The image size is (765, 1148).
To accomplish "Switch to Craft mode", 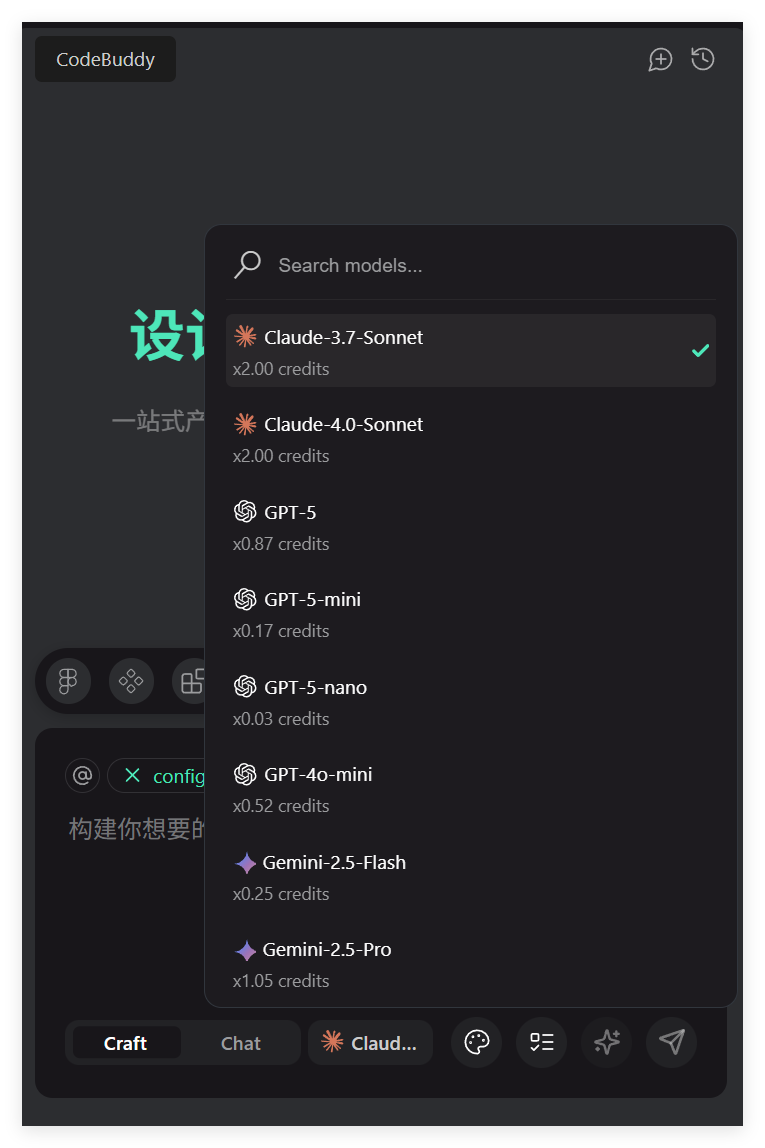I will pyautogui.click(x=126, y=1043).
